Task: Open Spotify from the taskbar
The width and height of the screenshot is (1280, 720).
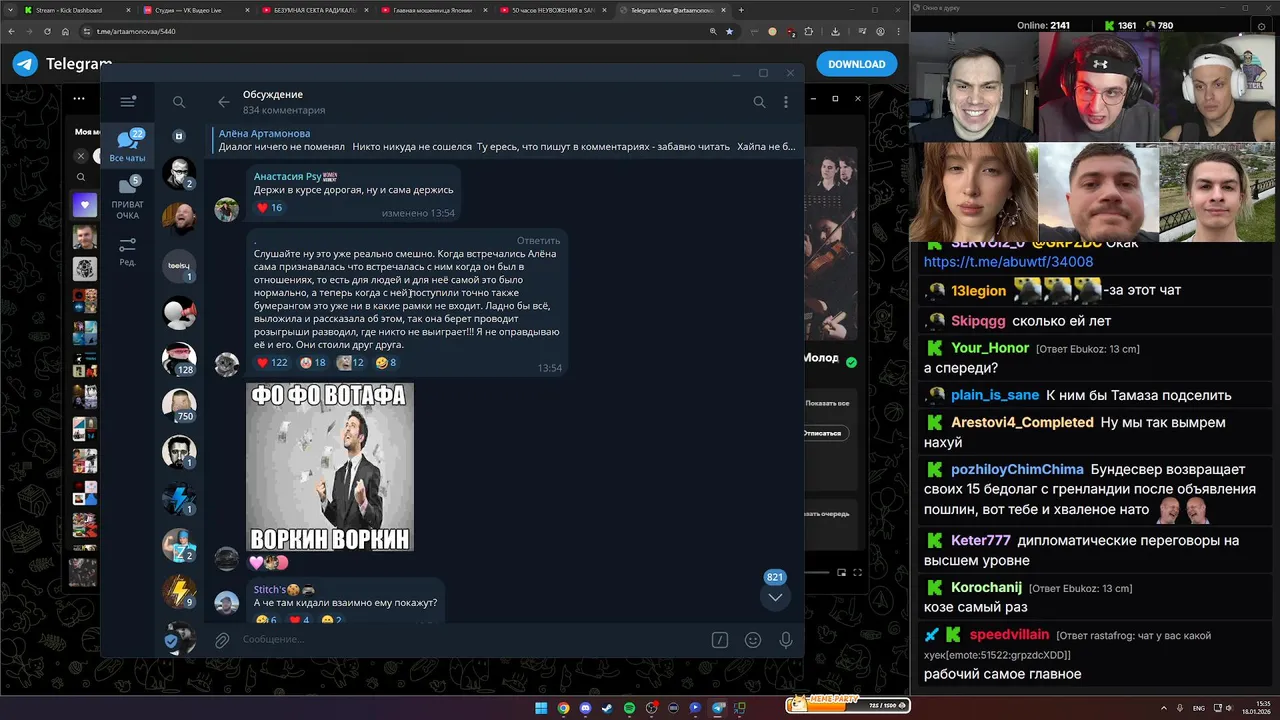Action: coord(629,708)
